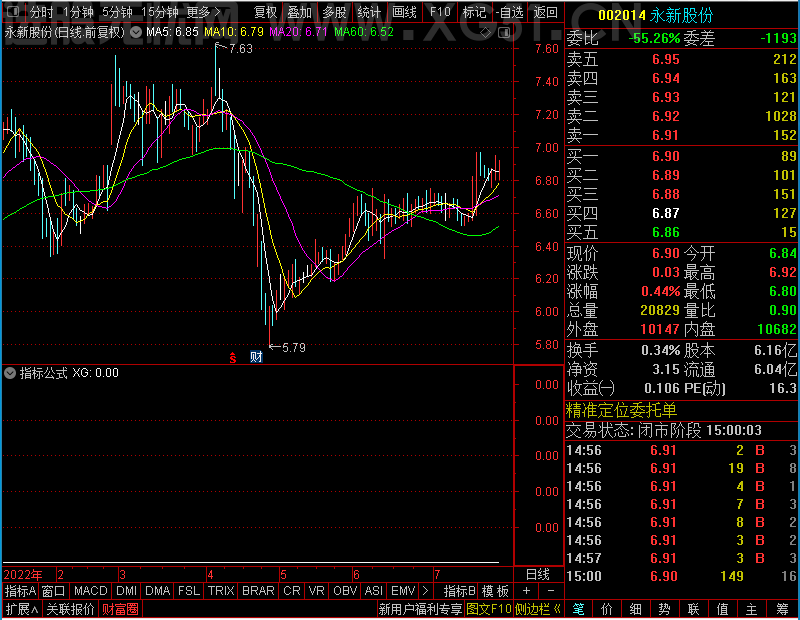The height and width of the screenshot is (620, 800).
Task: Switch indicator to TRIX
Action: [220, 591]
